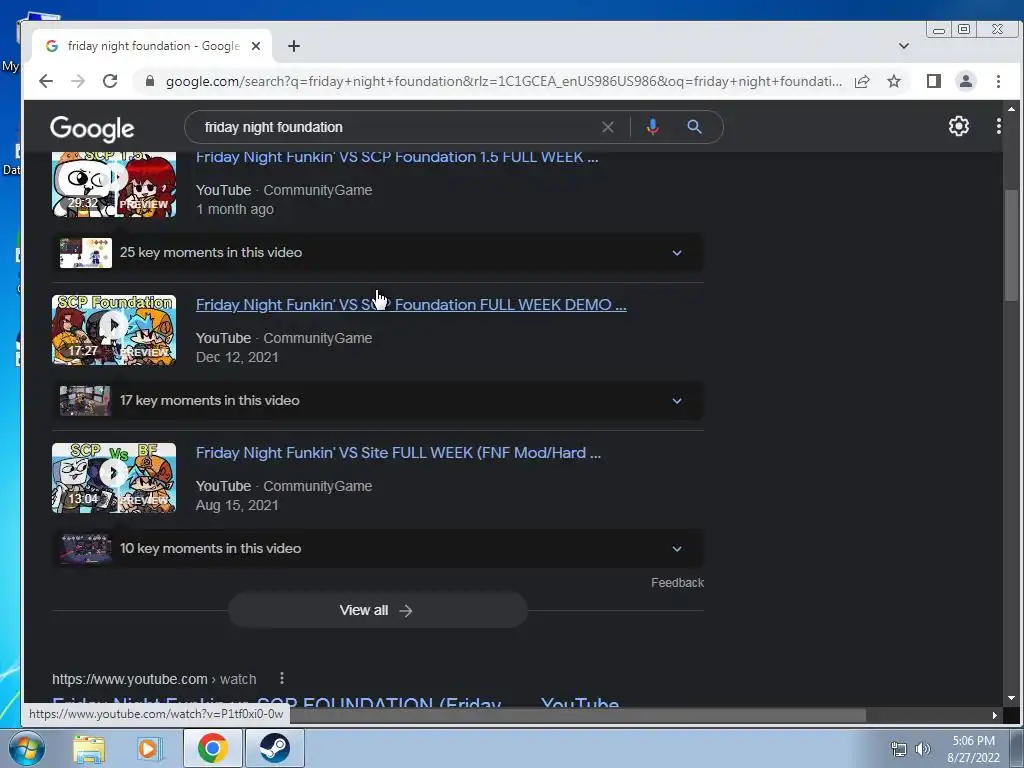The width and height of the screenshot is (1024, 768).
Task: Go to Google home via logo
Action: 92,129
